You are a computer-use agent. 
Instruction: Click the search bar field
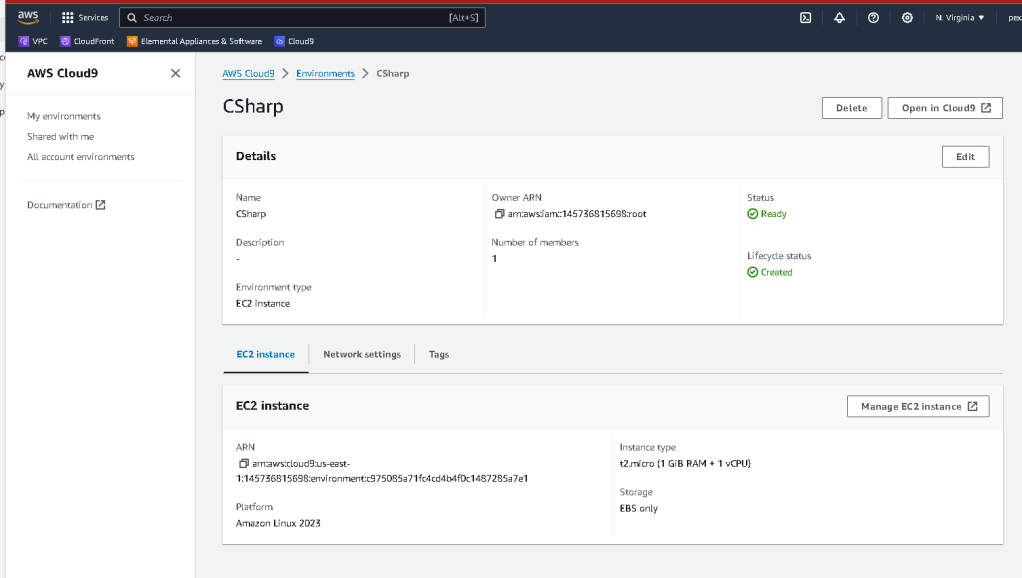tap(302, 18)
